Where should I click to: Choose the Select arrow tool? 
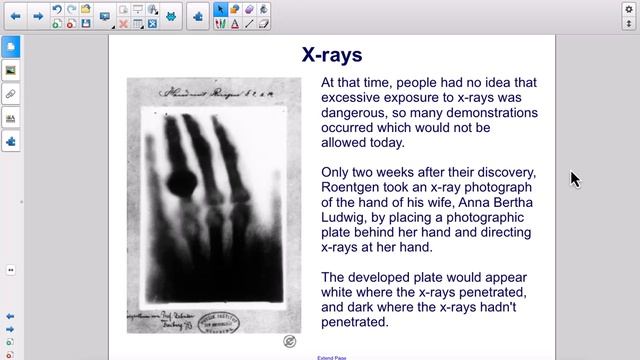click(x=220, y=9)
